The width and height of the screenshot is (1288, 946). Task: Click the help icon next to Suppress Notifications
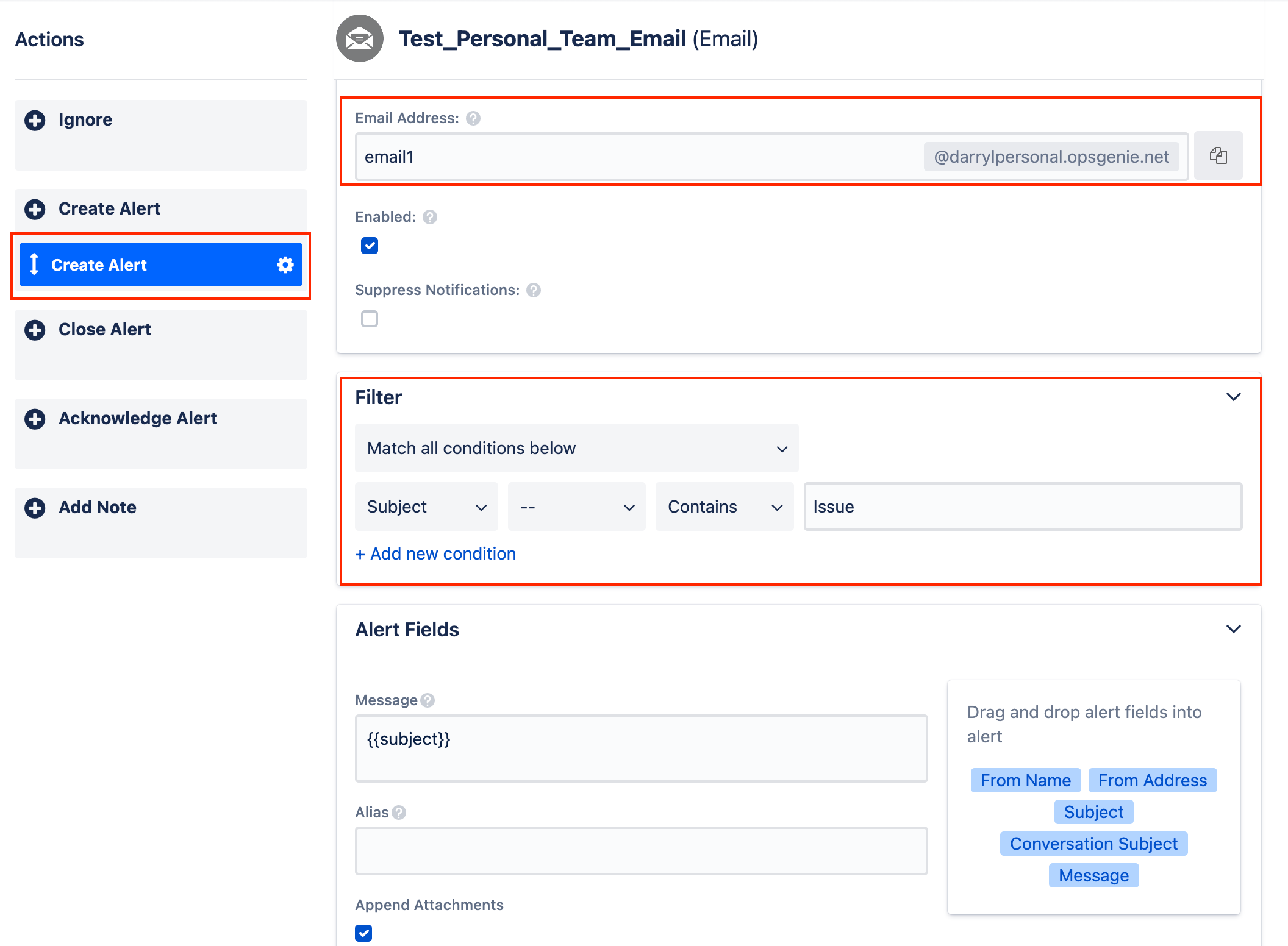534,290
